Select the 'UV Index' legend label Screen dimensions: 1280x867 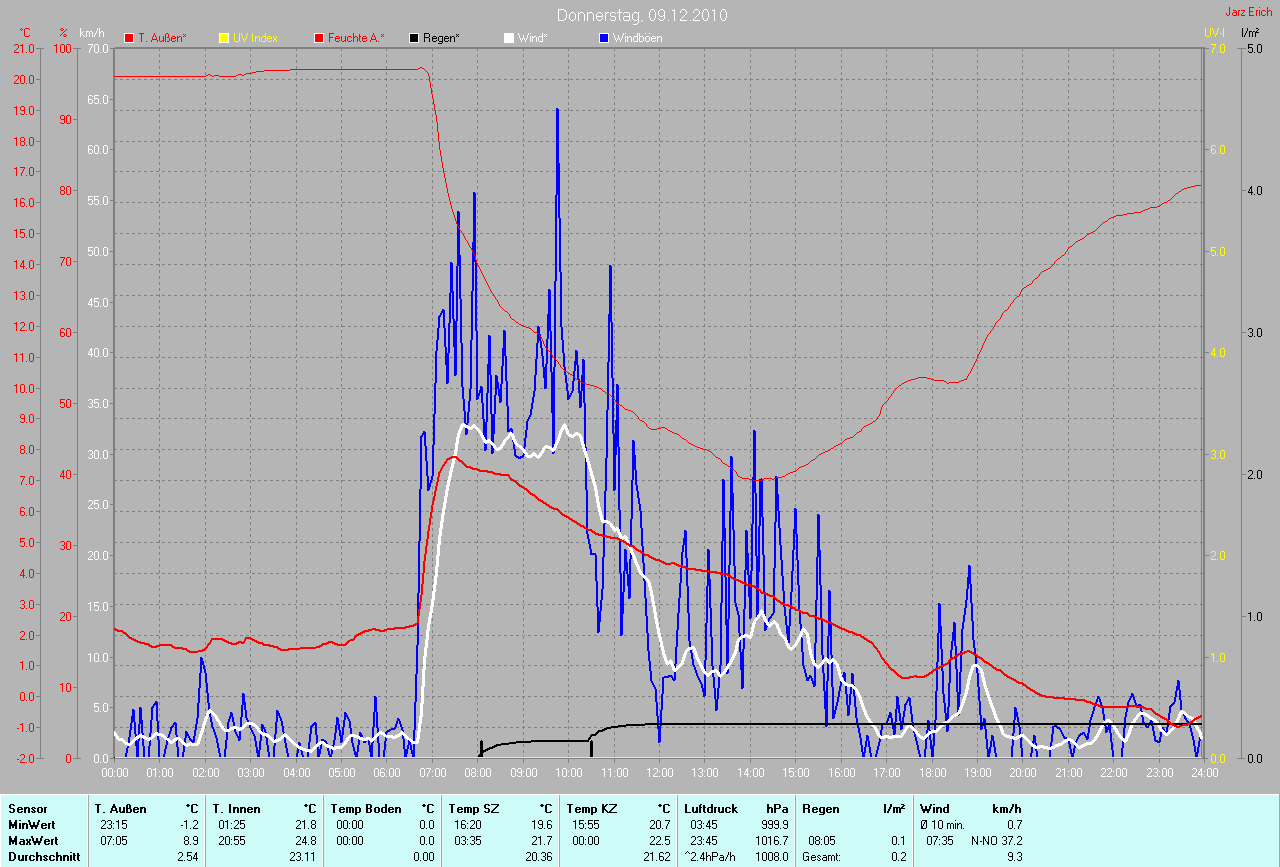tap(255, 38)
